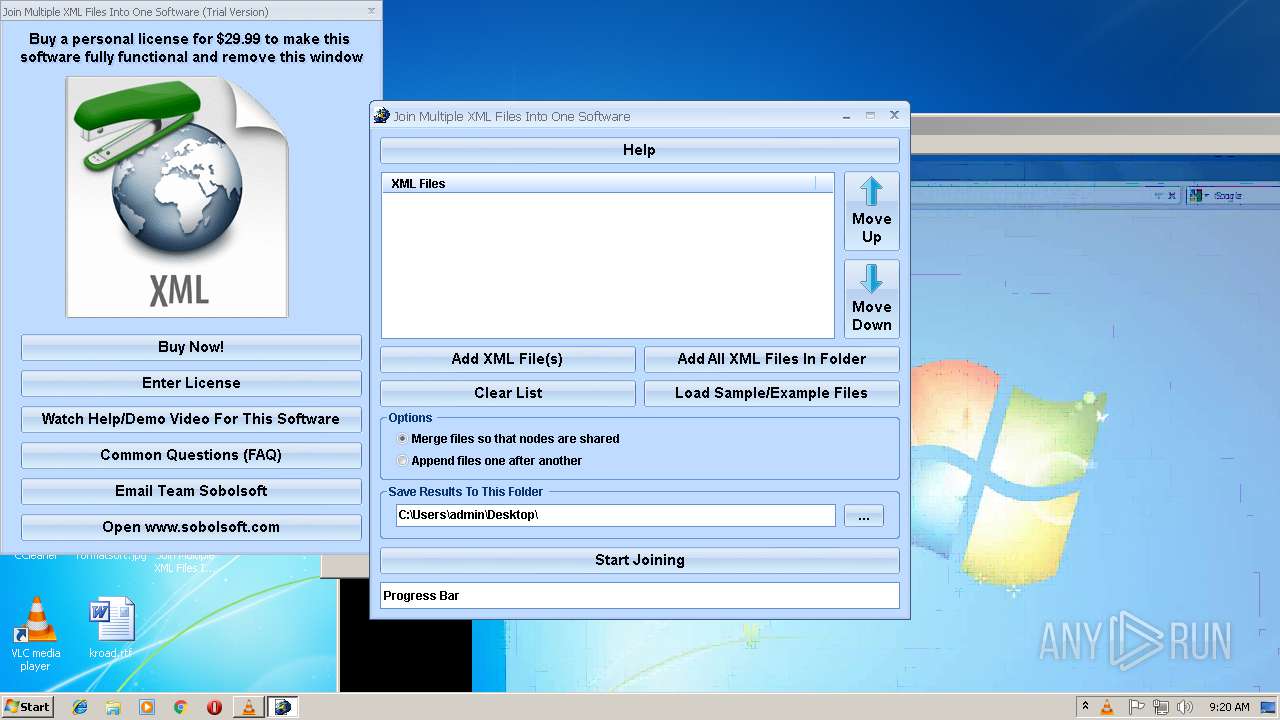1280x720 pixels.
Task: Launch Internet Explorer from taskbar
Action: coord(80,707)
